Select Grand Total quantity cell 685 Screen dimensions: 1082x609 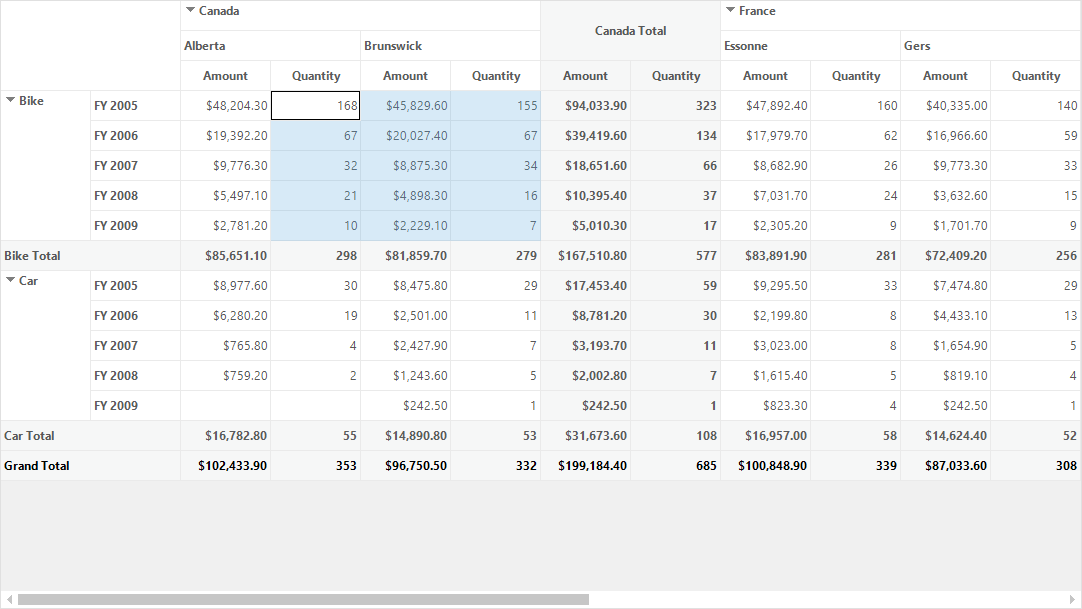pos(676,466)
